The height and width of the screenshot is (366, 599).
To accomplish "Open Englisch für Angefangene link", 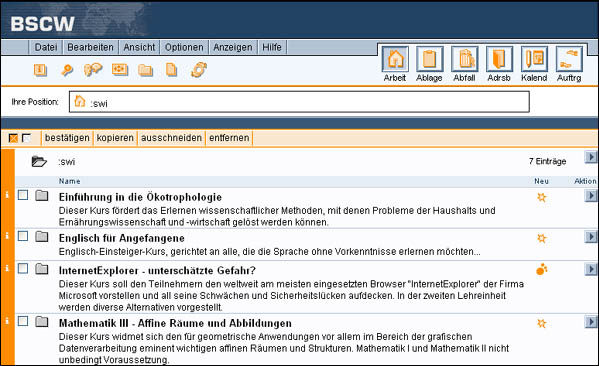I will click(x=121, y=238).
